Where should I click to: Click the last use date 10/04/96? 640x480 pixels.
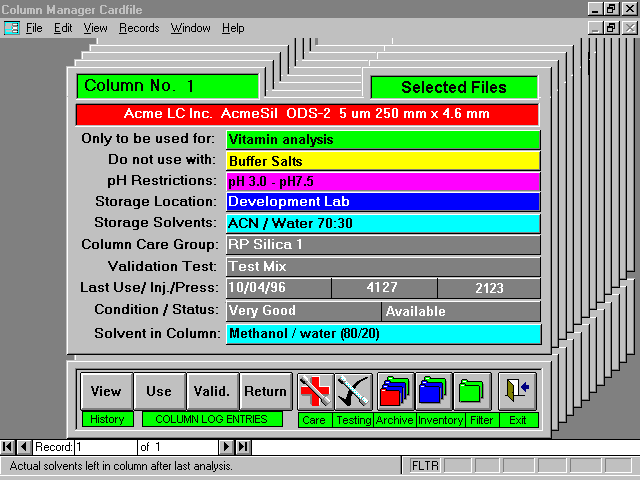pos(279,288)
